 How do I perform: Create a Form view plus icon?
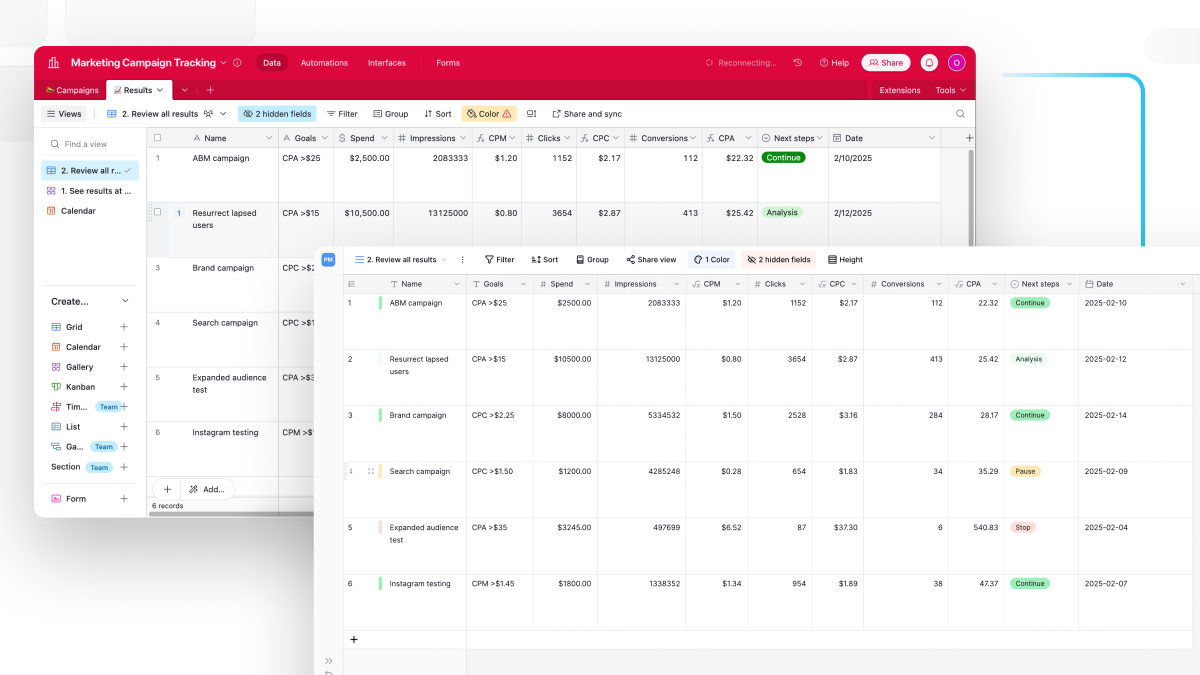coord(124,499)
